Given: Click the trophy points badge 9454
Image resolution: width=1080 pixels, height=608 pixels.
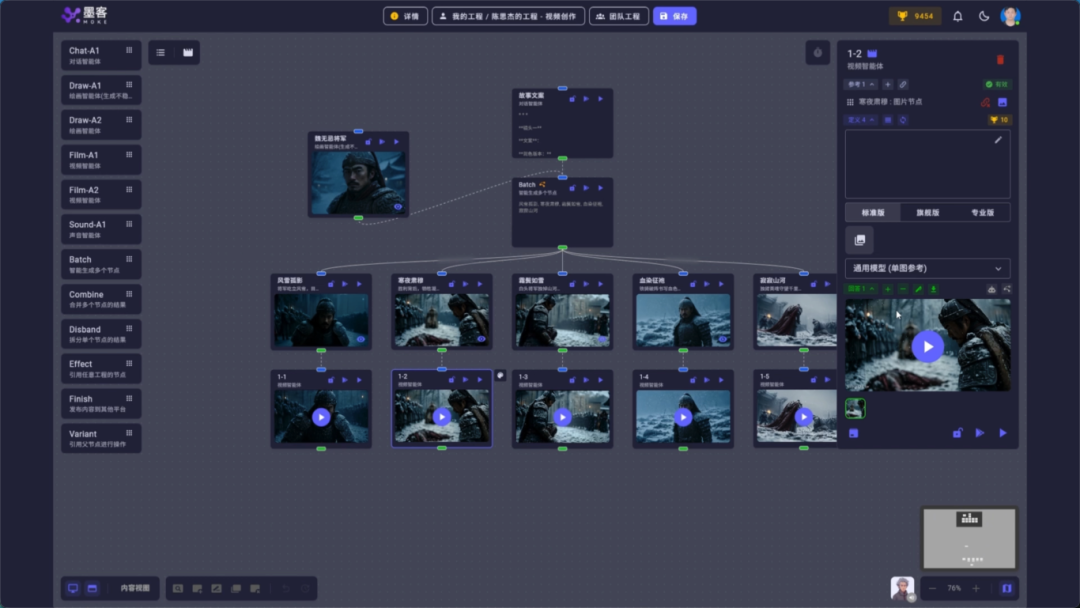Looking at the screenshot, I should click(915, 16).
